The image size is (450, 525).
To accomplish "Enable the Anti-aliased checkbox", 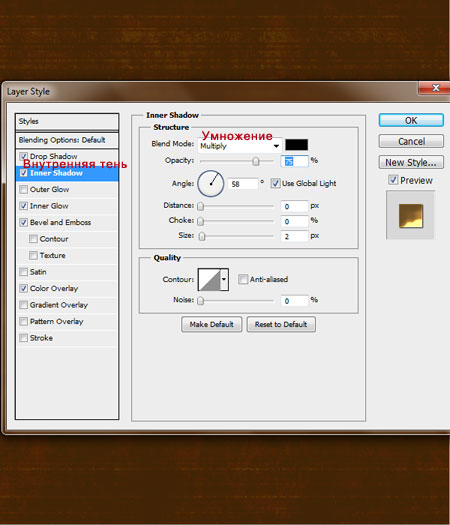I will coord(243,279).
